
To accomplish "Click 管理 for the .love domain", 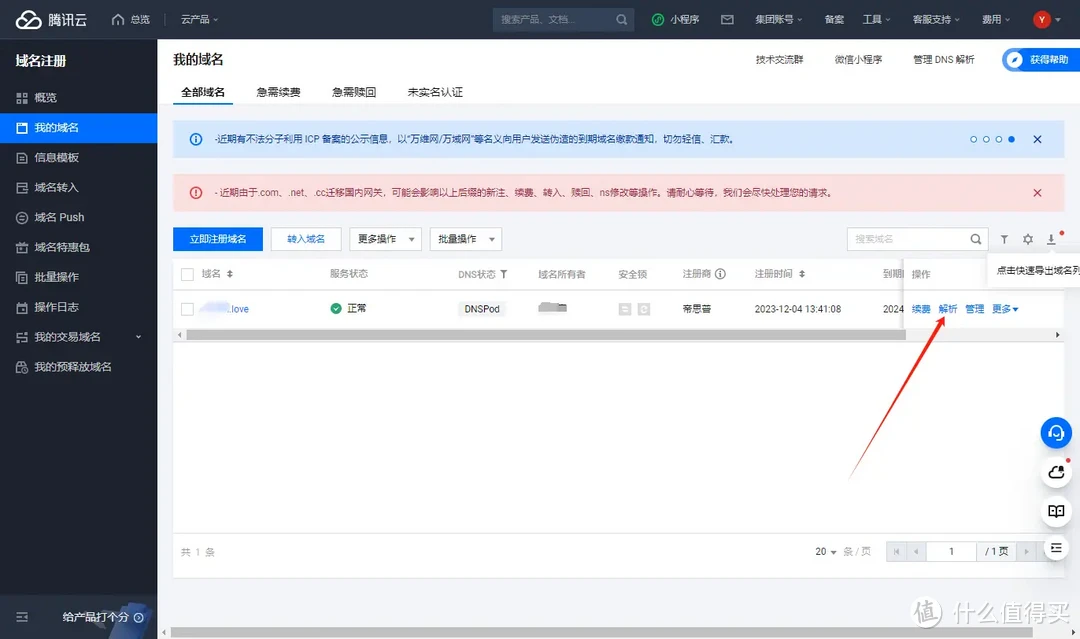I will (x=975, y=309).
